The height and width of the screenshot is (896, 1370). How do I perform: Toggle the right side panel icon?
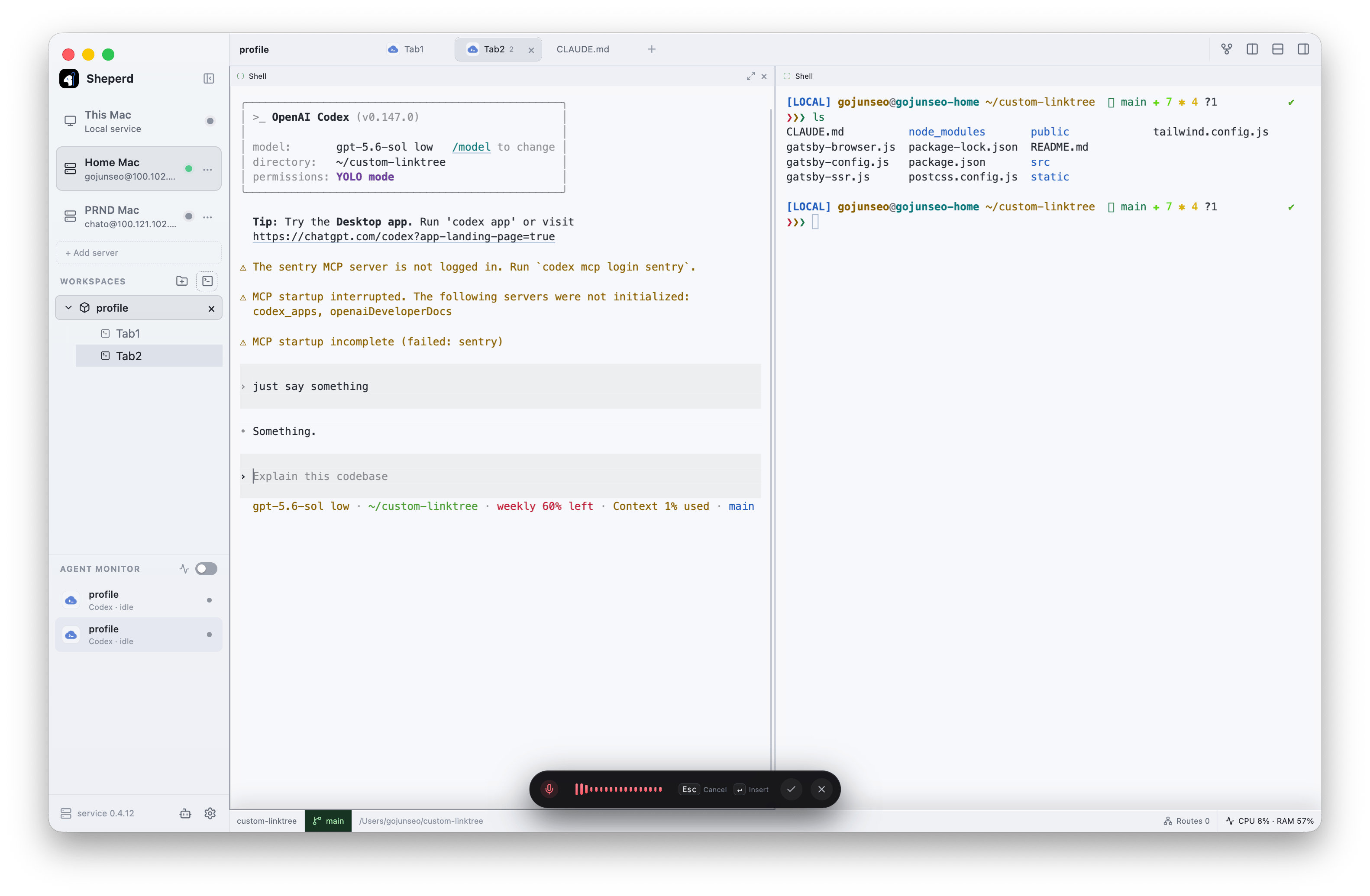click(1303, 49)
